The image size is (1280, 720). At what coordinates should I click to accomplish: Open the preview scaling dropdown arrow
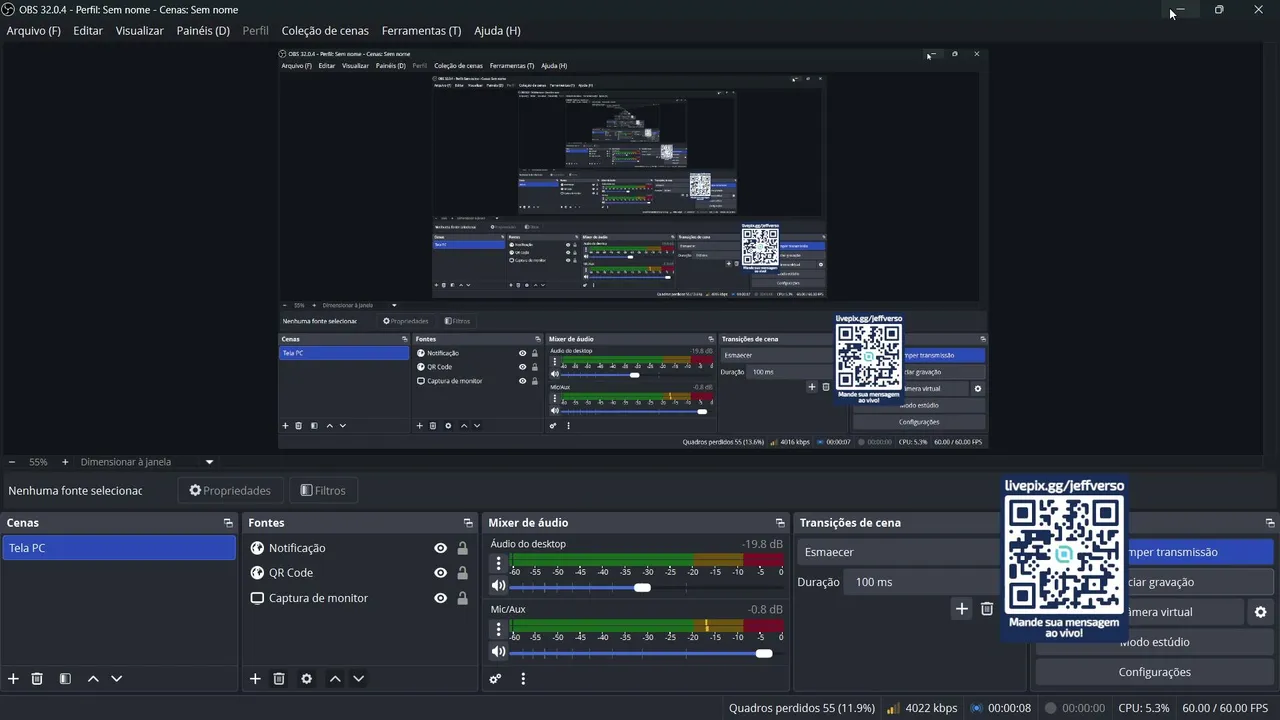pos(209,462)
